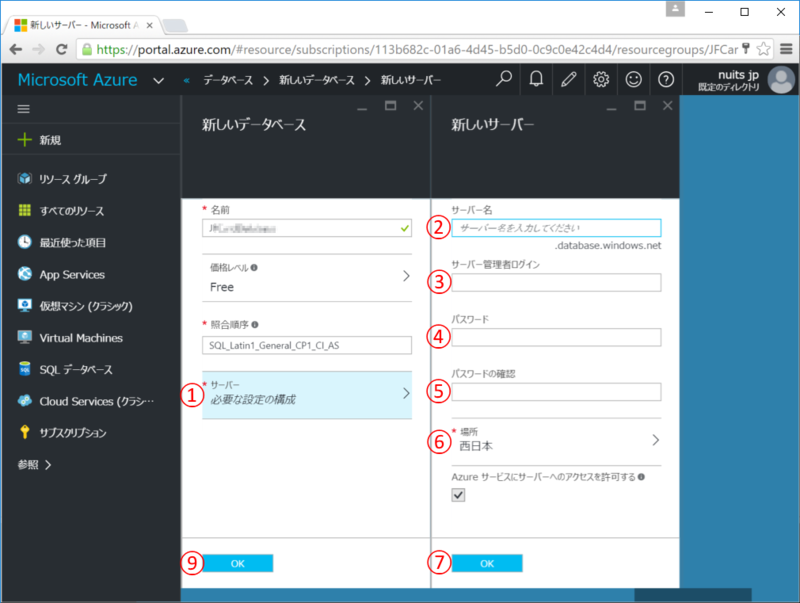This screenshot has width=800, height=603.
Task: Expand the Microsoft Azure dropdown chevron
Action: pyautogui.click(x=159, y=81)
